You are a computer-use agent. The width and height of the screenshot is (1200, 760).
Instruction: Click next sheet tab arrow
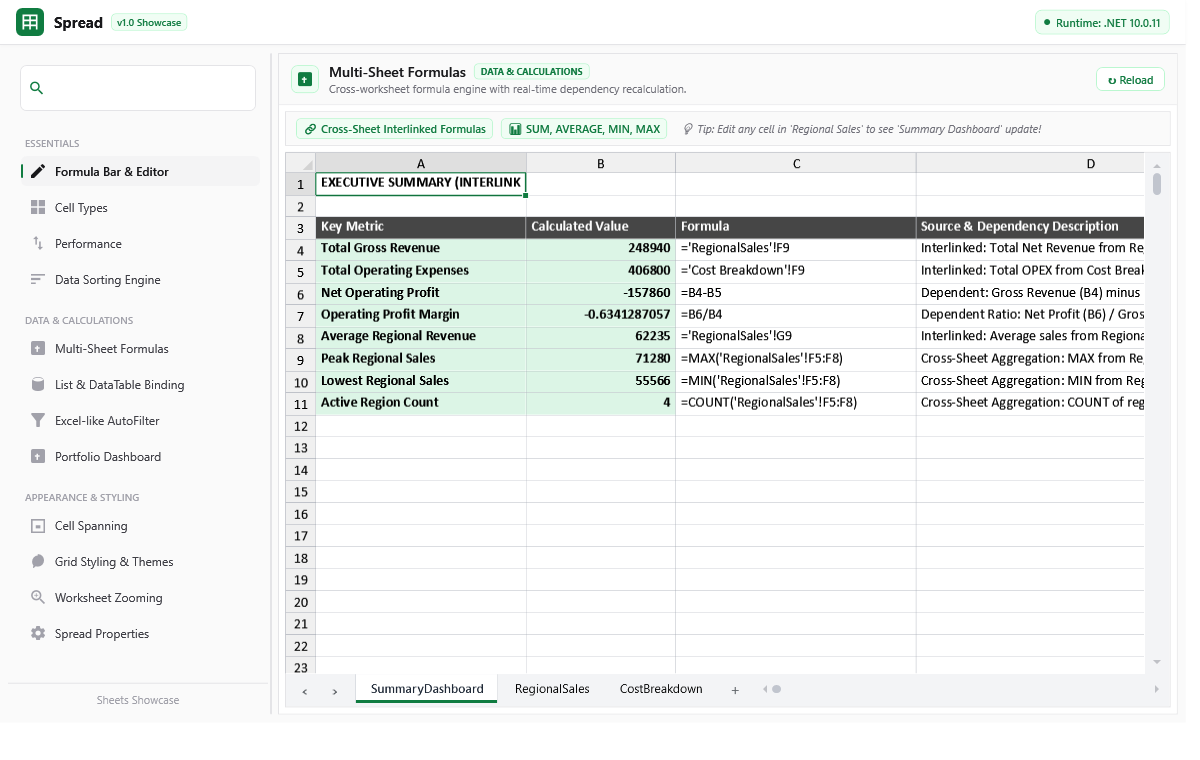(335, 691)
